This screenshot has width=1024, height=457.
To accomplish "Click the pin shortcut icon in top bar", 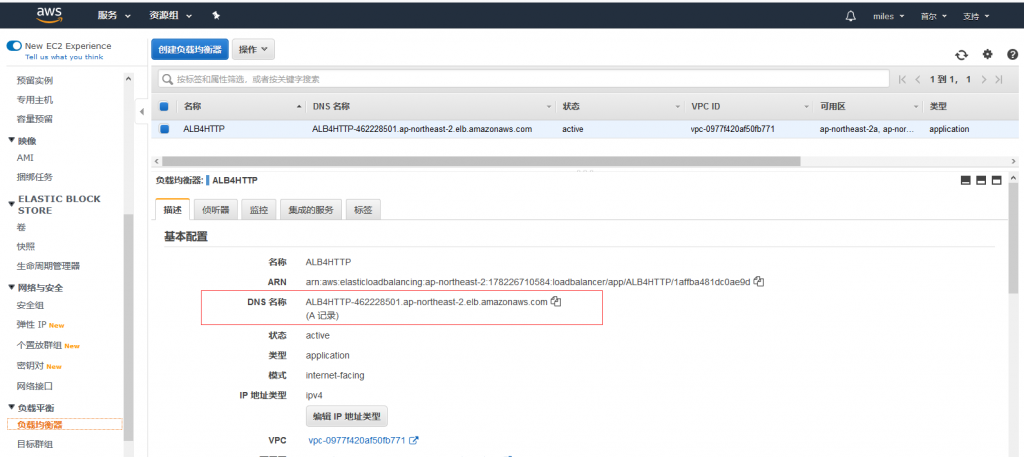I will coord(216,16).
